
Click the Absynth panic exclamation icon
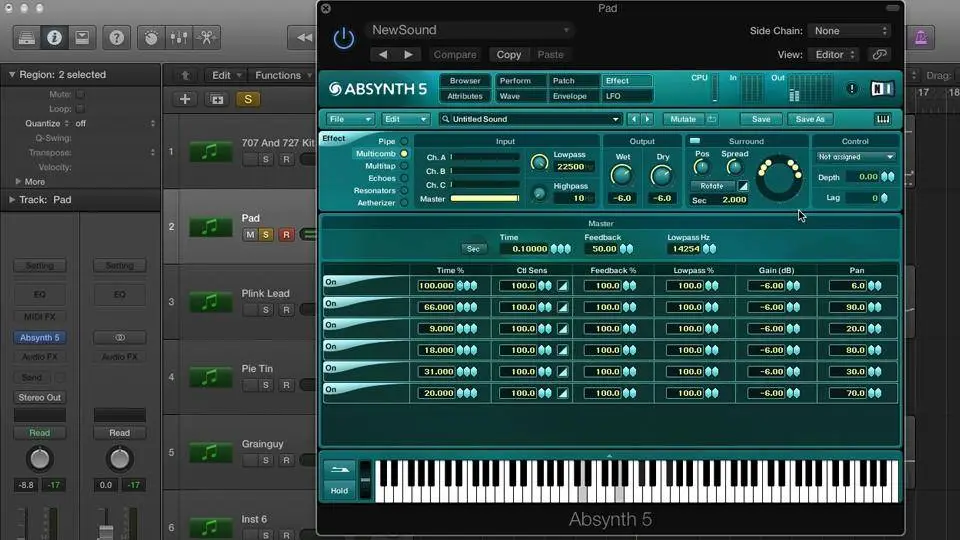(x=852, y=88)
